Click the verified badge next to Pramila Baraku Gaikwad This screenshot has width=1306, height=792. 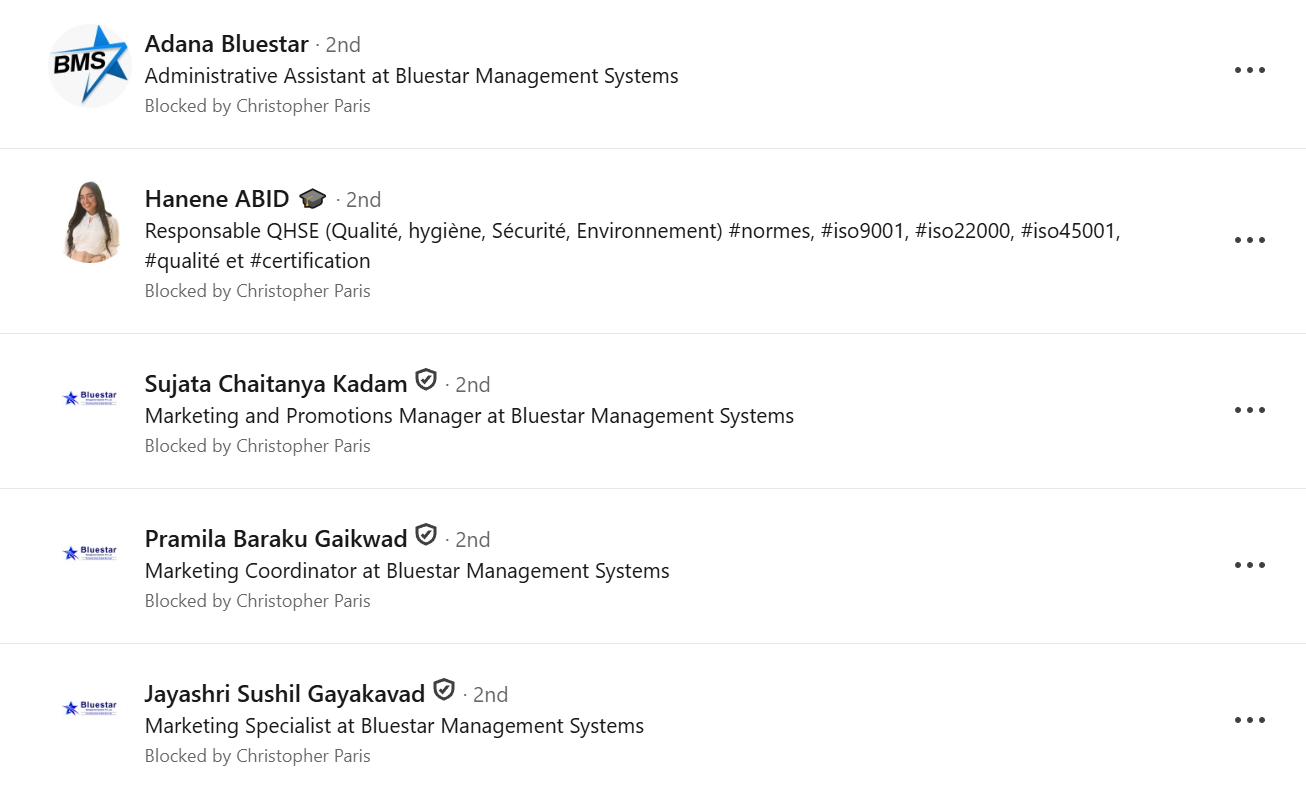click(x=426, y=536)
